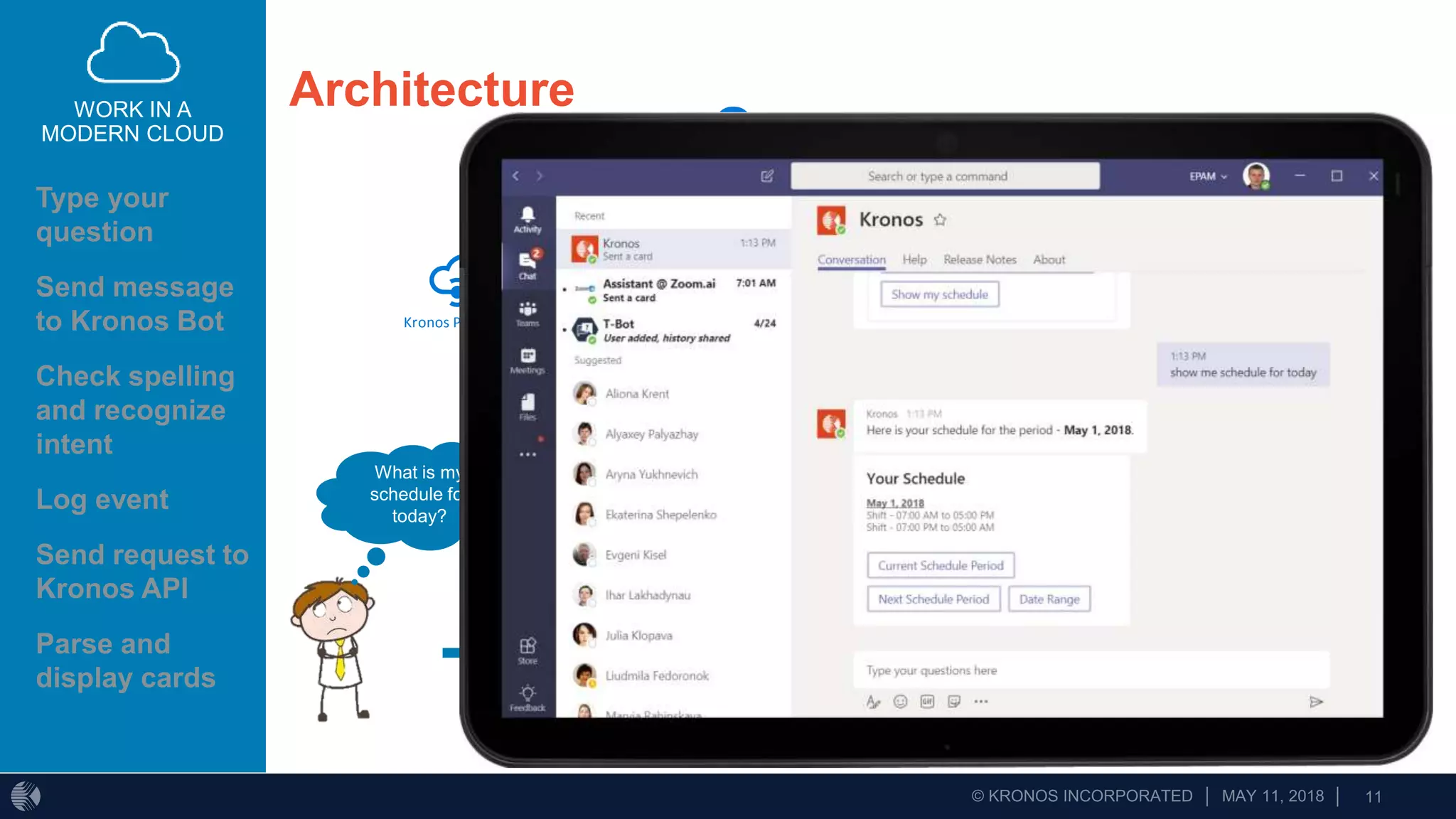Open the more apps ellipsis in sidebar
This screenshot has height=819, width=1456.
(528, 454)
